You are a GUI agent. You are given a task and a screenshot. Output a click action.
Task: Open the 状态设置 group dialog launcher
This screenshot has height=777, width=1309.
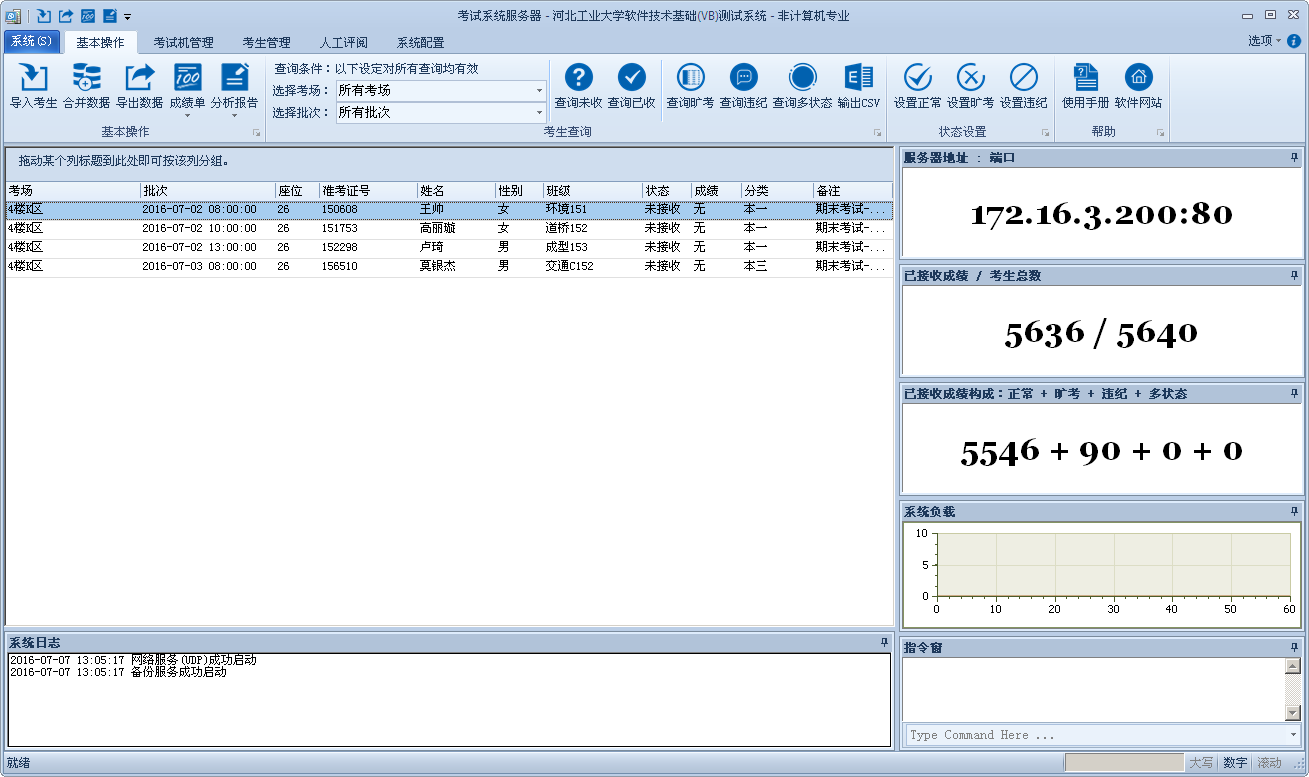(x=1046, y=133)
